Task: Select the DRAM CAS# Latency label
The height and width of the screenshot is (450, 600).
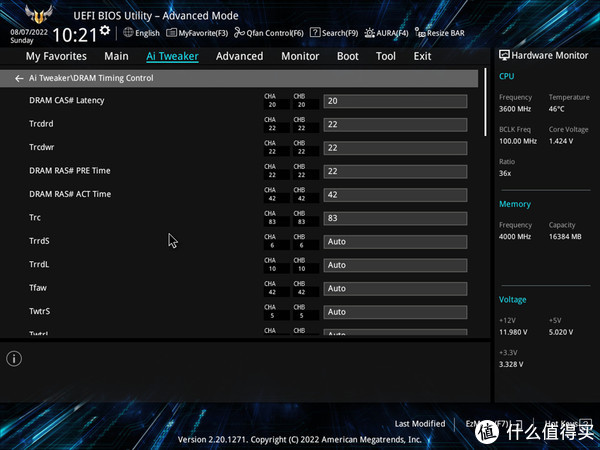Action: [x=67, y=101]
